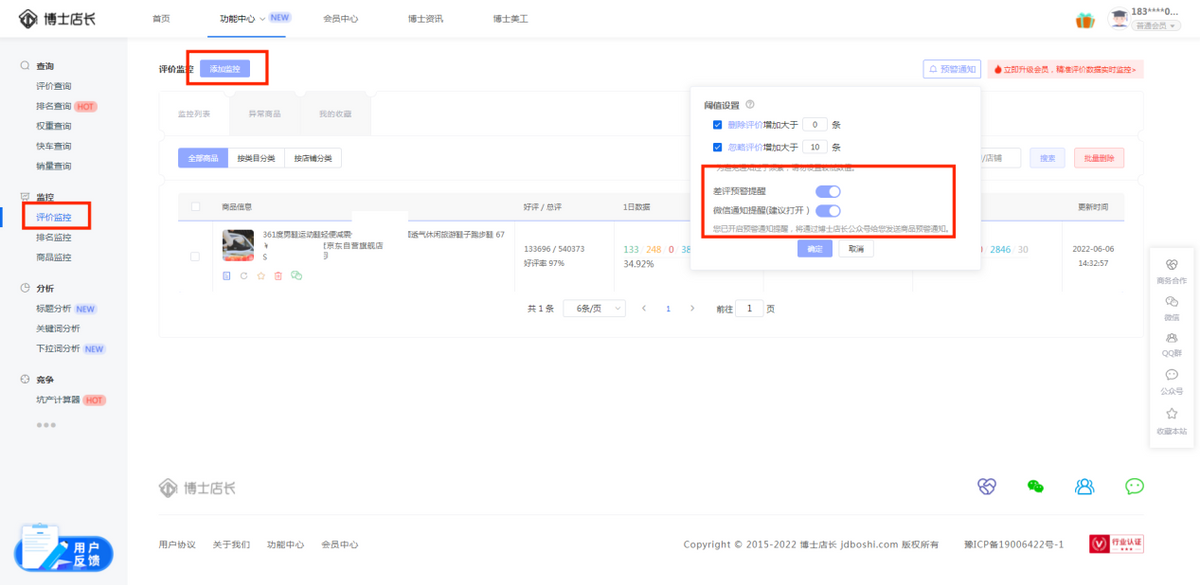
Task: Select the 按店铺分类 filter tab
Action: [x=313, y=158]
